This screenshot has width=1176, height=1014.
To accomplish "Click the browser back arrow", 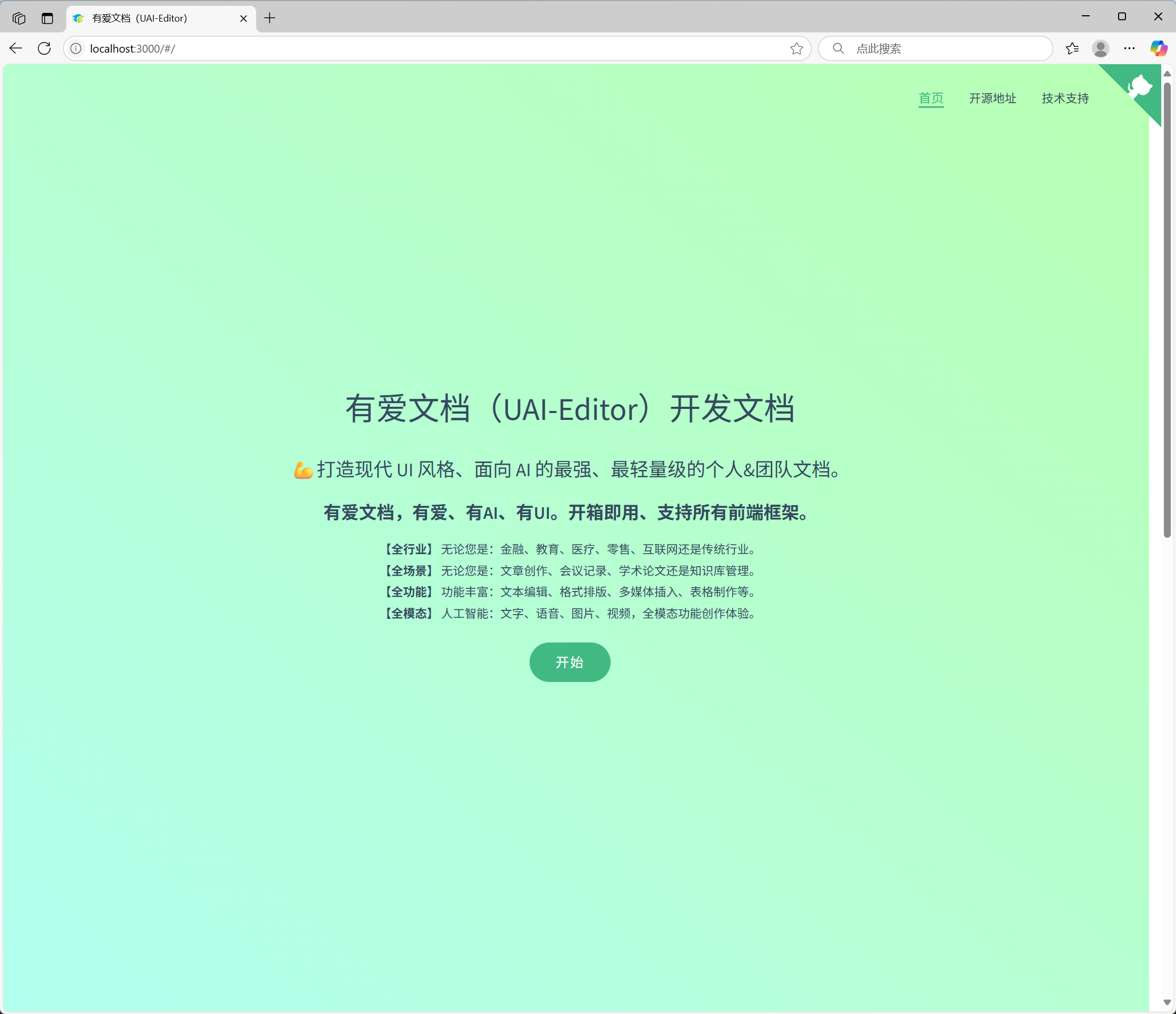I will [16, 49].
